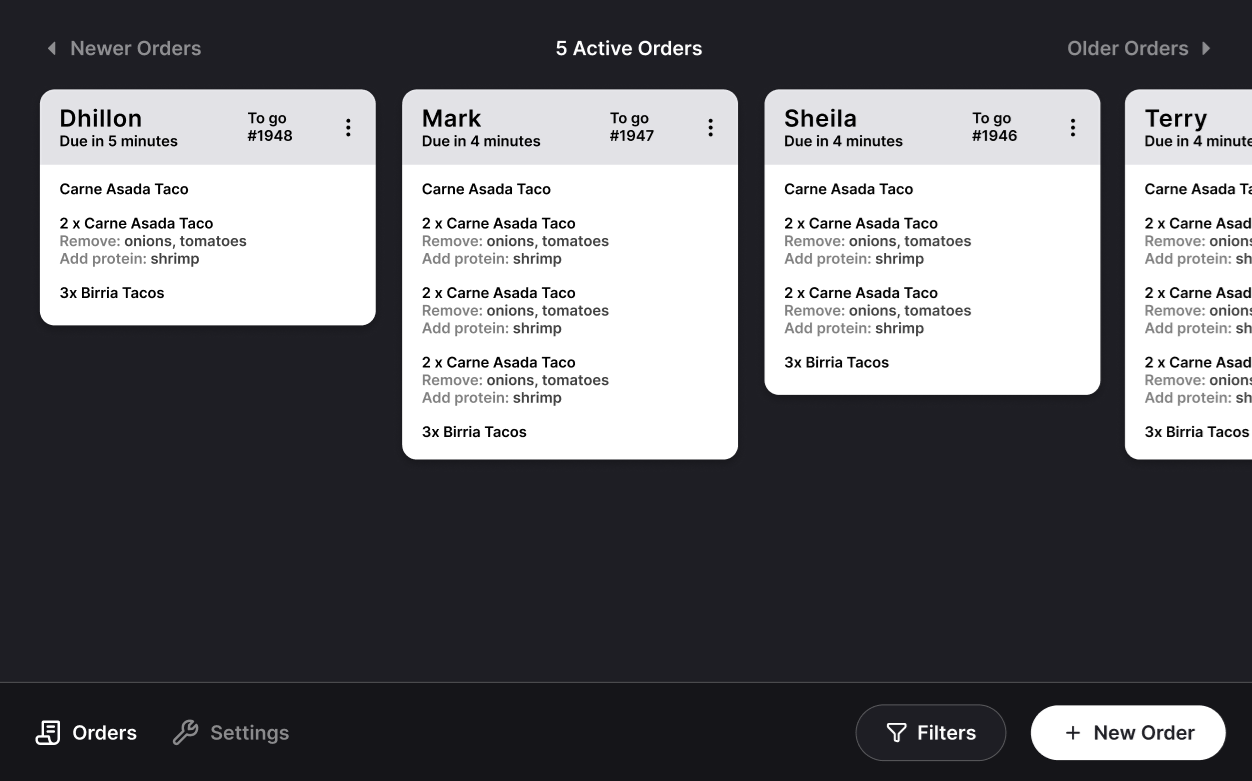Select order number #1946
Image resolution: width=1252 pixels, height=781 pixels.
[x=994, y=136]
